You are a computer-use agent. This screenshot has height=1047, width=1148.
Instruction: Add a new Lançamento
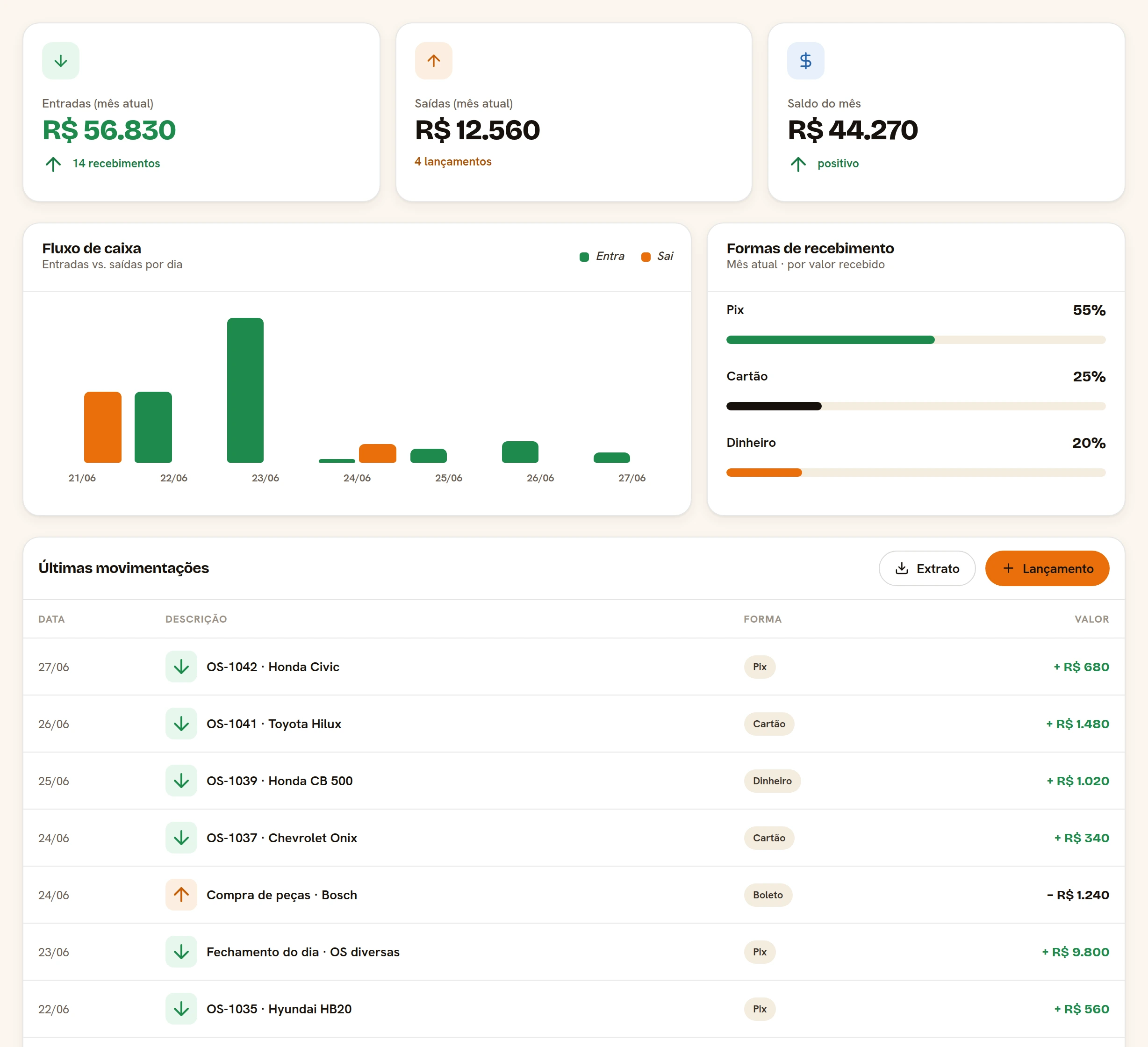pos(1047,568)
